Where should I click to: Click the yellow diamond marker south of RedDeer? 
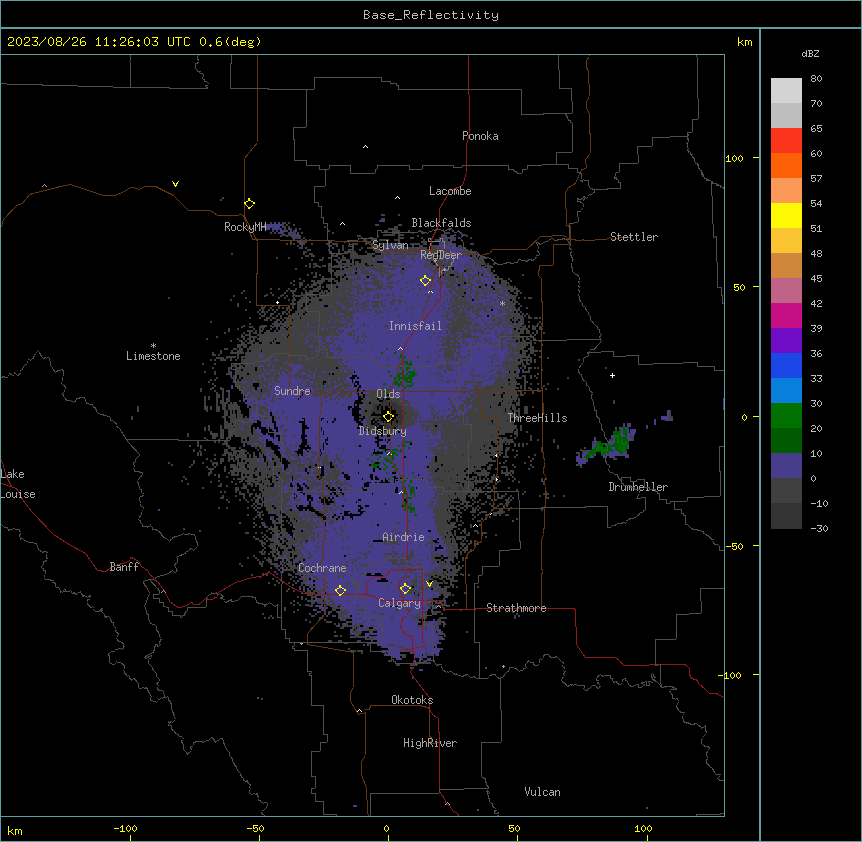click(425, 281)
